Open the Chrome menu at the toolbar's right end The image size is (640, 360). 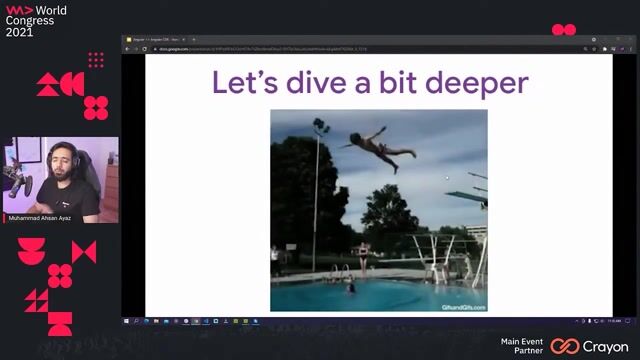631,49
